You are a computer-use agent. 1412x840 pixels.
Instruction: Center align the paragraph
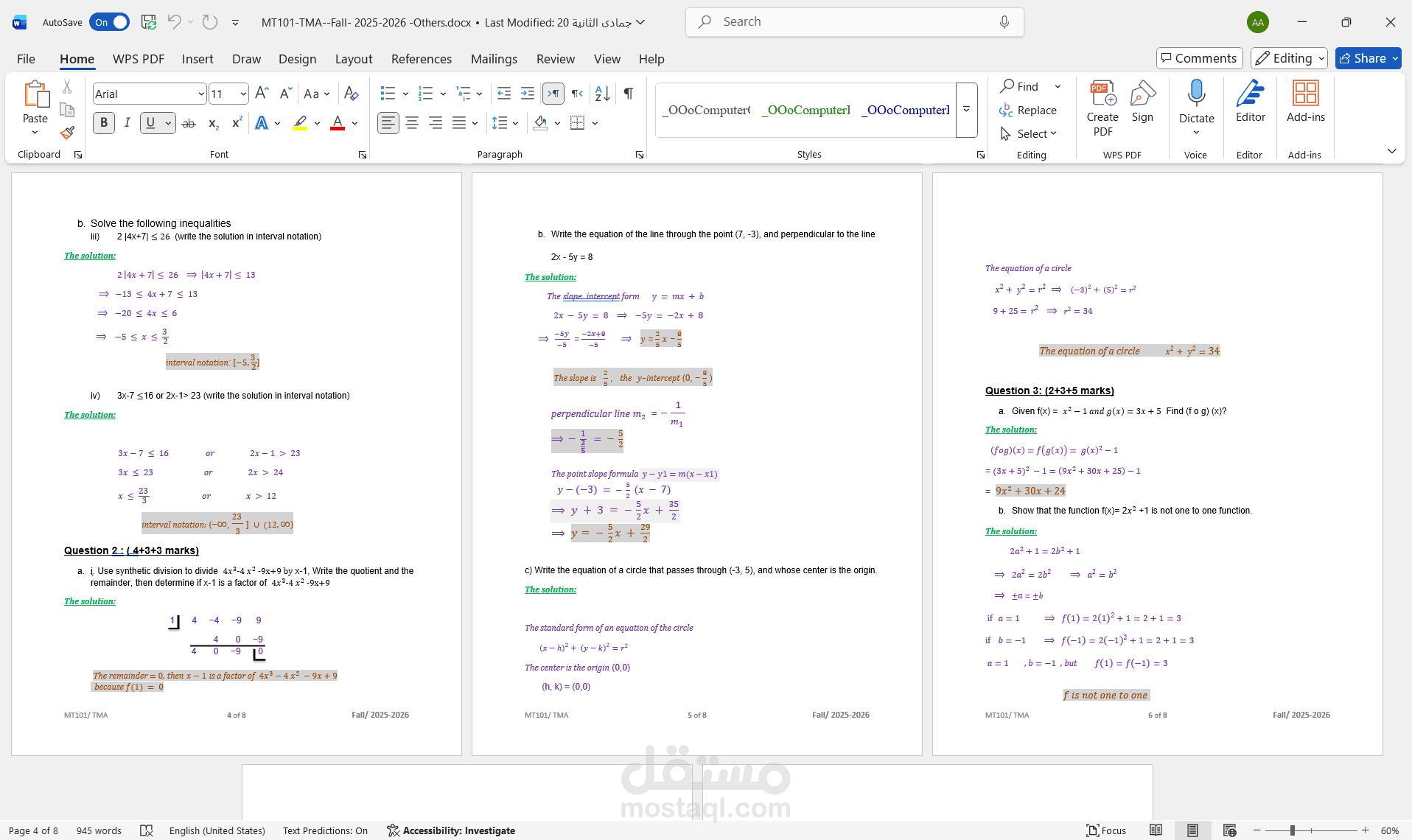point(412,123)
